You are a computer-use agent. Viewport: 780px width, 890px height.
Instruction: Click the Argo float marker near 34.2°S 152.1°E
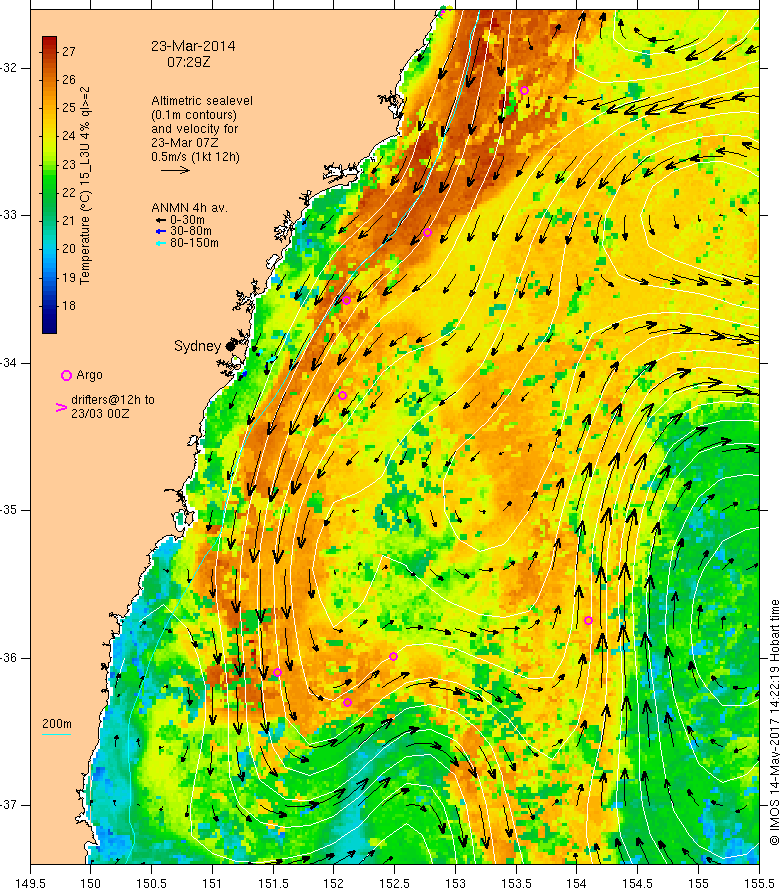pos(342,395)
